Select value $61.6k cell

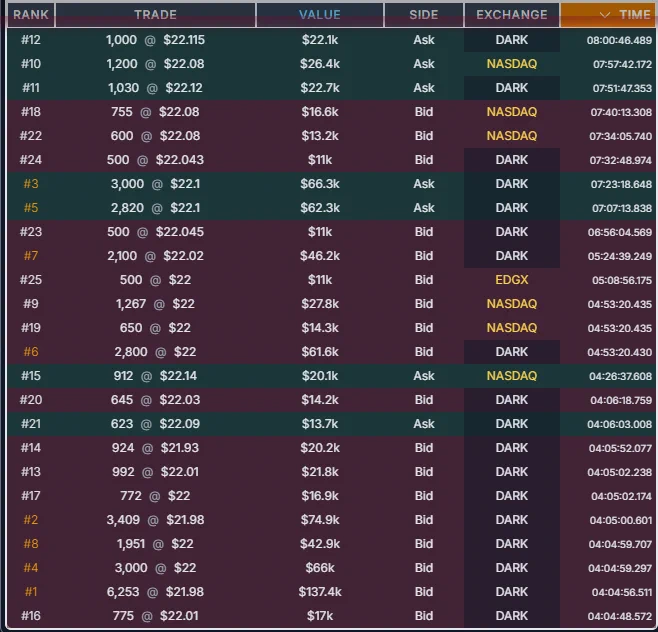320,352
